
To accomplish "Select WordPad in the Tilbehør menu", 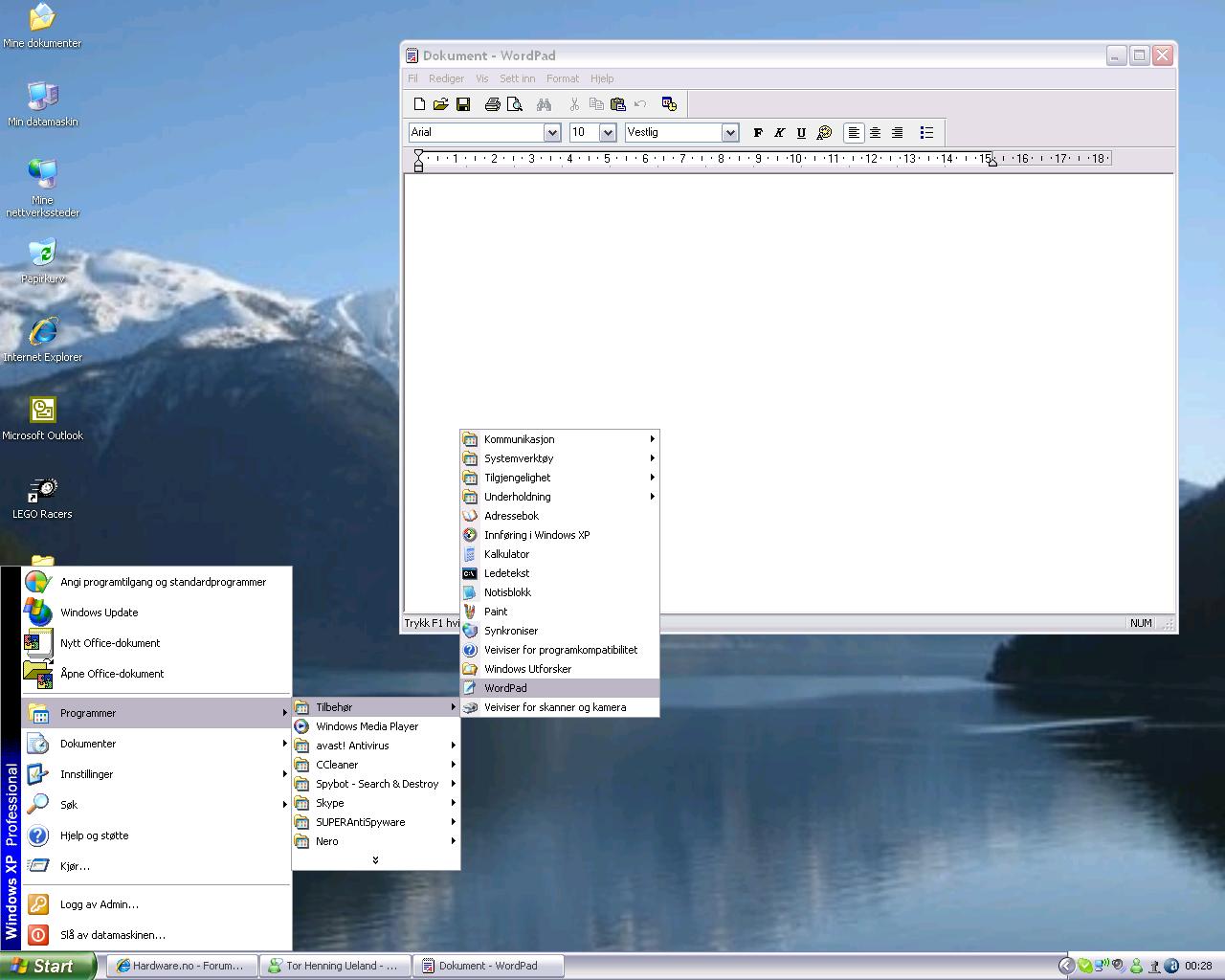I will pos(560,688).
